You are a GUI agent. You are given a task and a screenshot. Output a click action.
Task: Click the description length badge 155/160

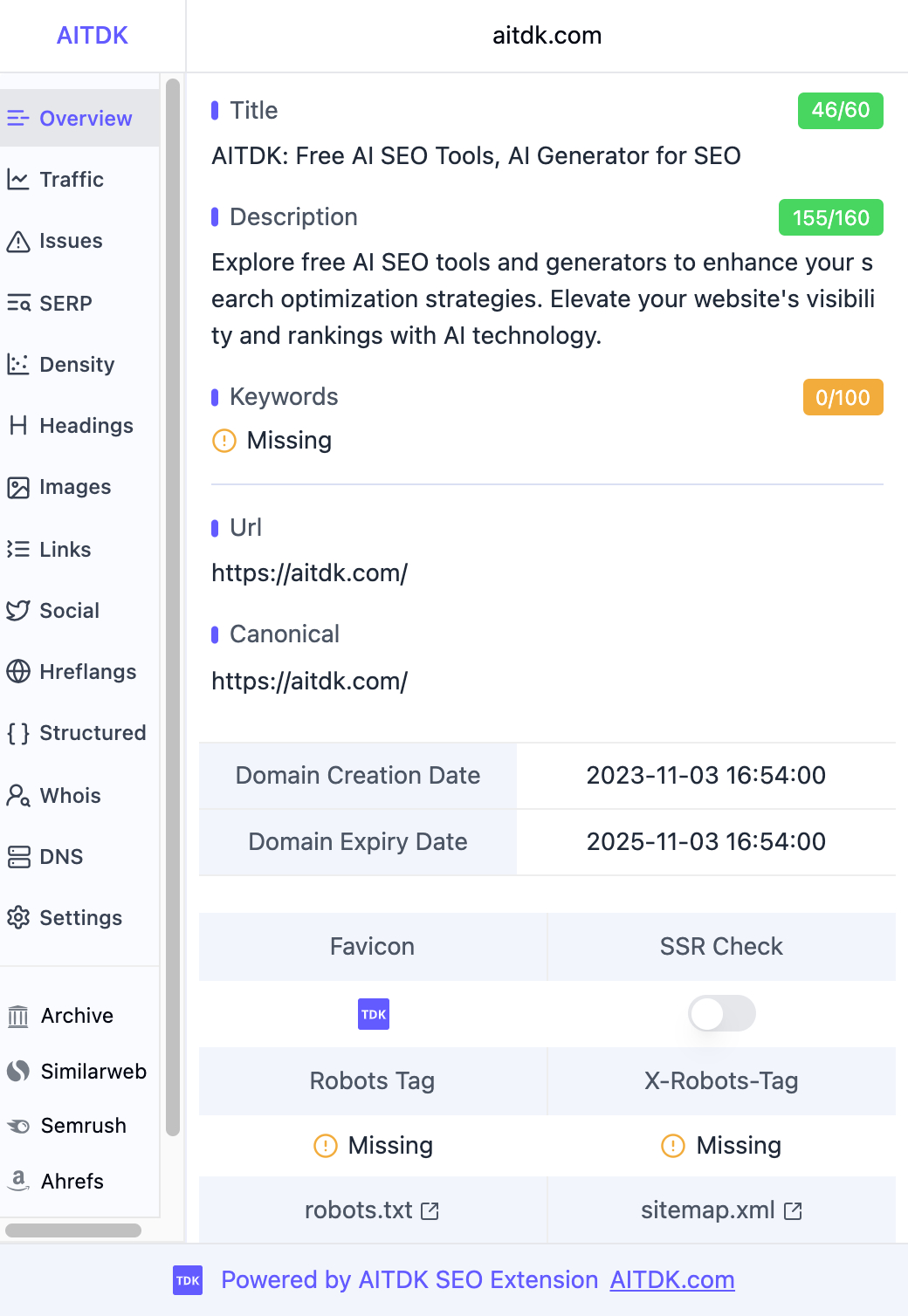(x=831, y=217)
